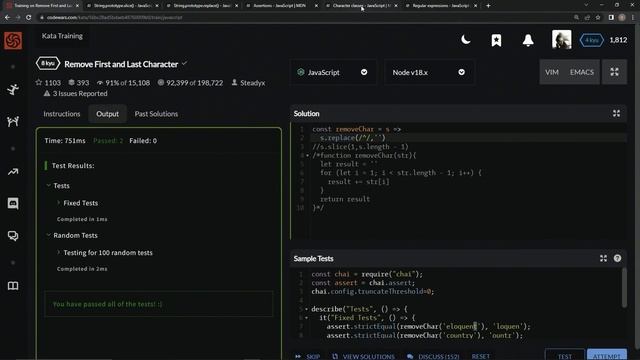This screenshot has height=360, width=640.
Task: Open Sample Tests help icon
Action: (617, 258)
